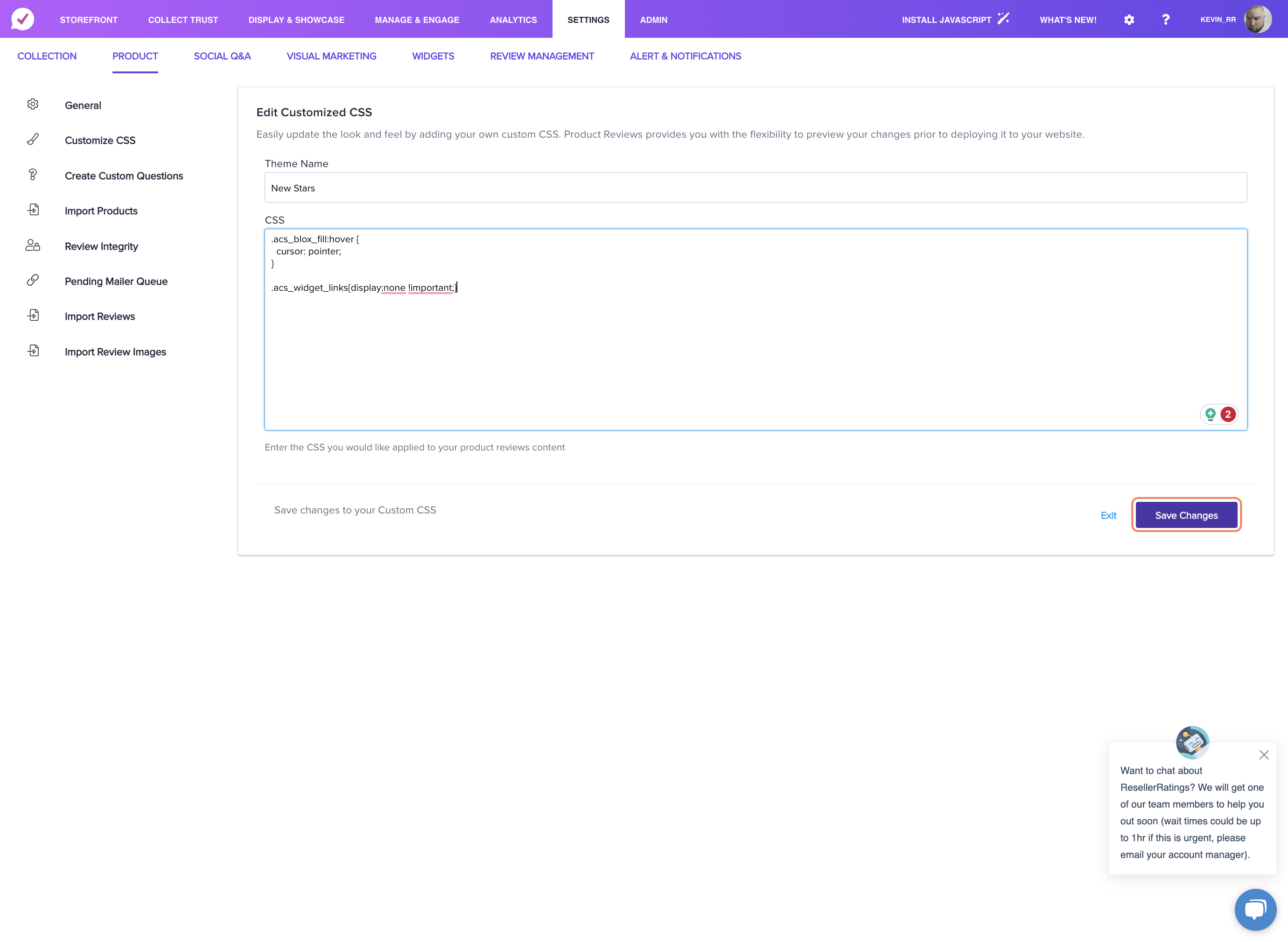Select the Product tab
1288x942 pixels.
click(135, 56)
